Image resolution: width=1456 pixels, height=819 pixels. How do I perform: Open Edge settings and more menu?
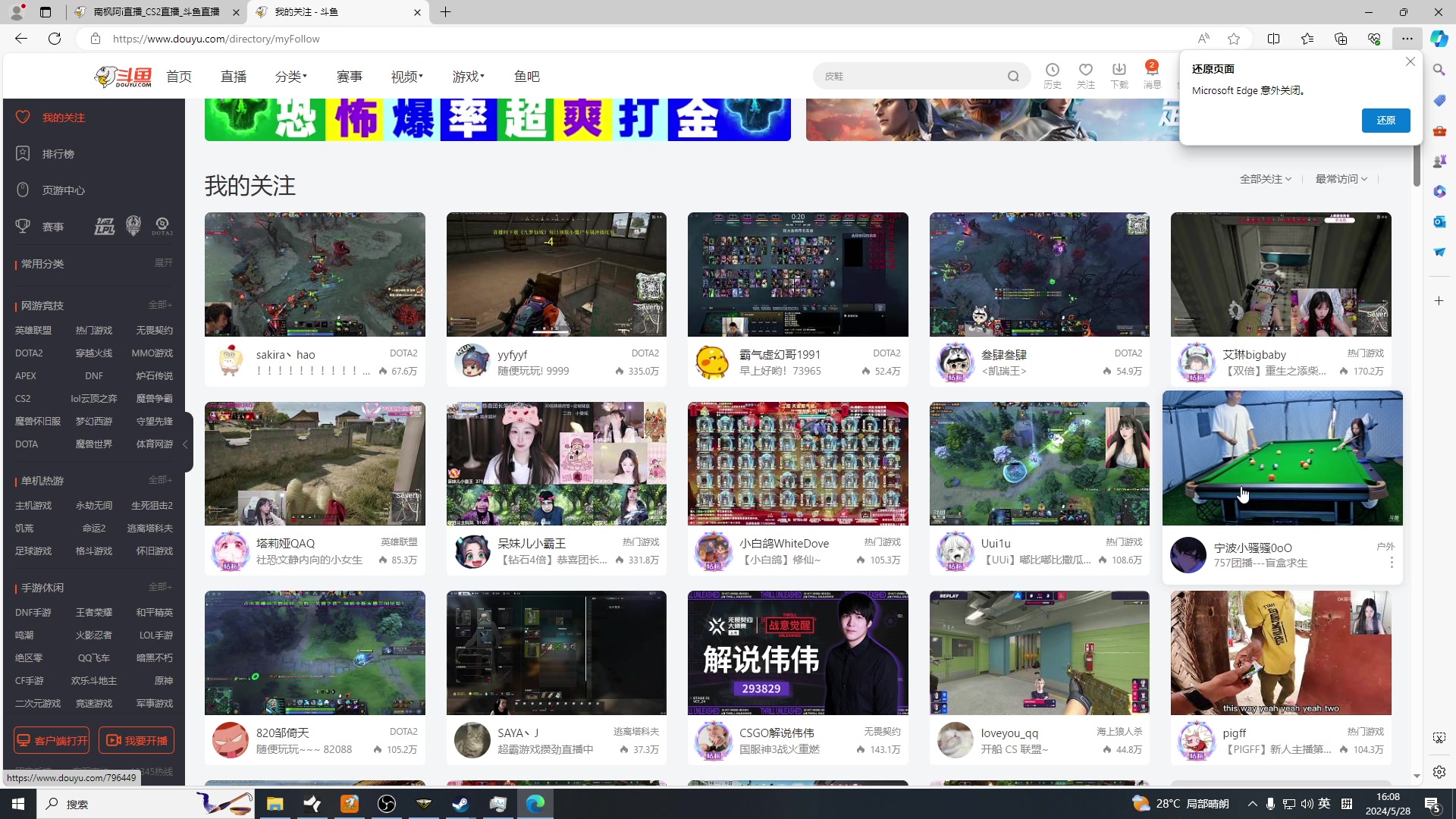tap(1407, 39)
